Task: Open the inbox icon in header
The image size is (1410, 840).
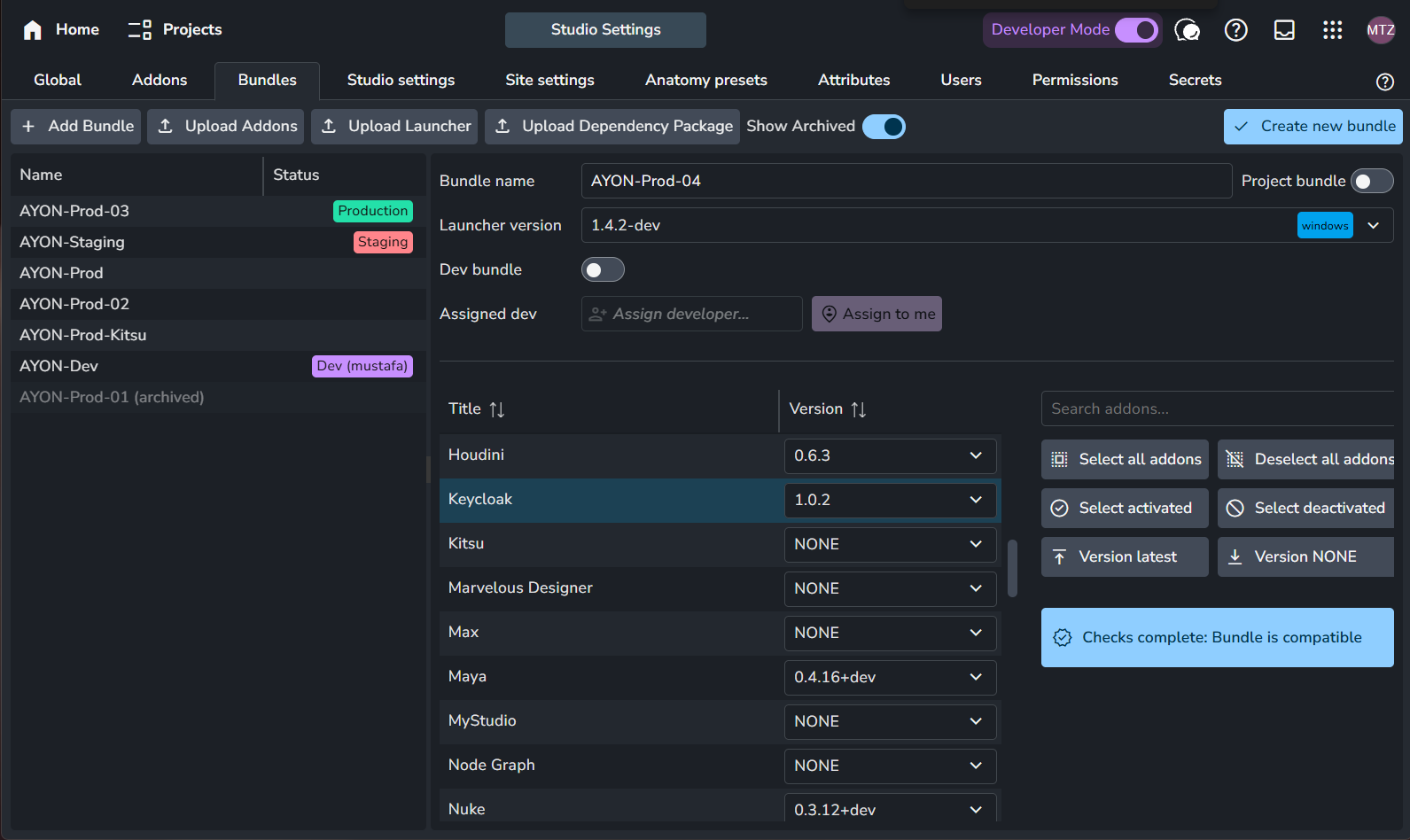Action: click(x=1284, y=30)
